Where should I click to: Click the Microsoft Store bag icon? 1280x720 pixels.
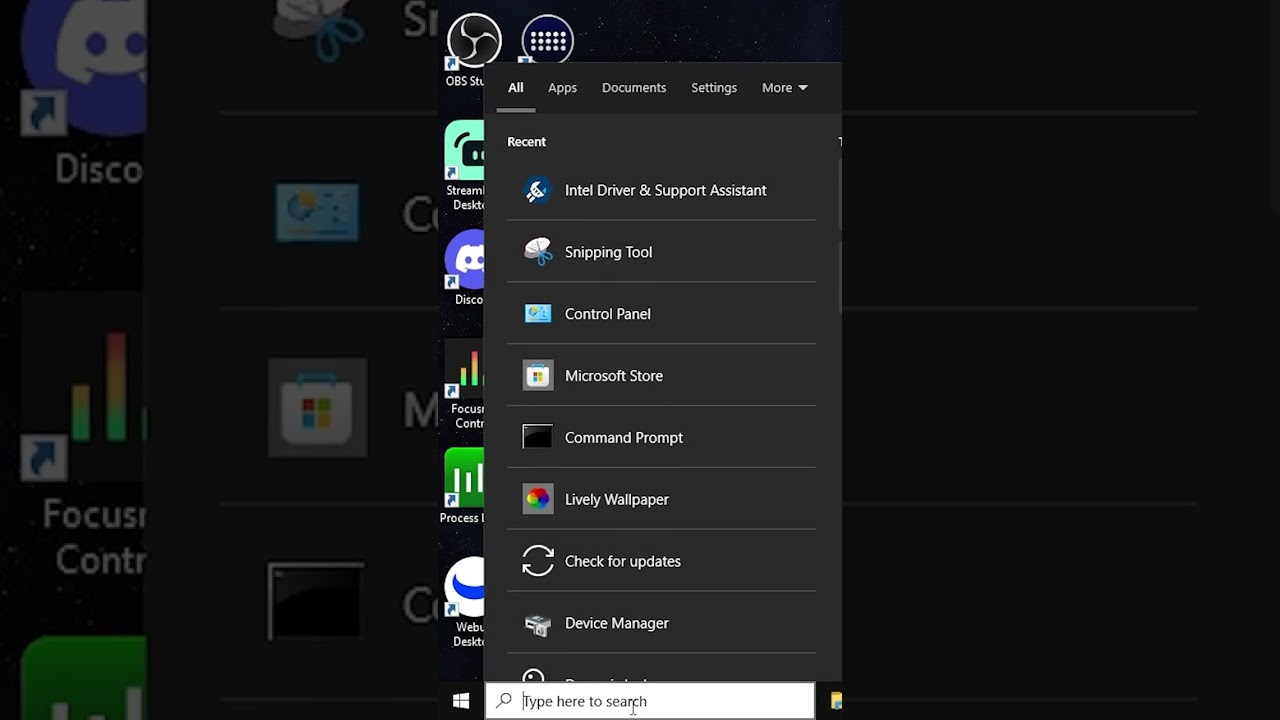point(538,376)
